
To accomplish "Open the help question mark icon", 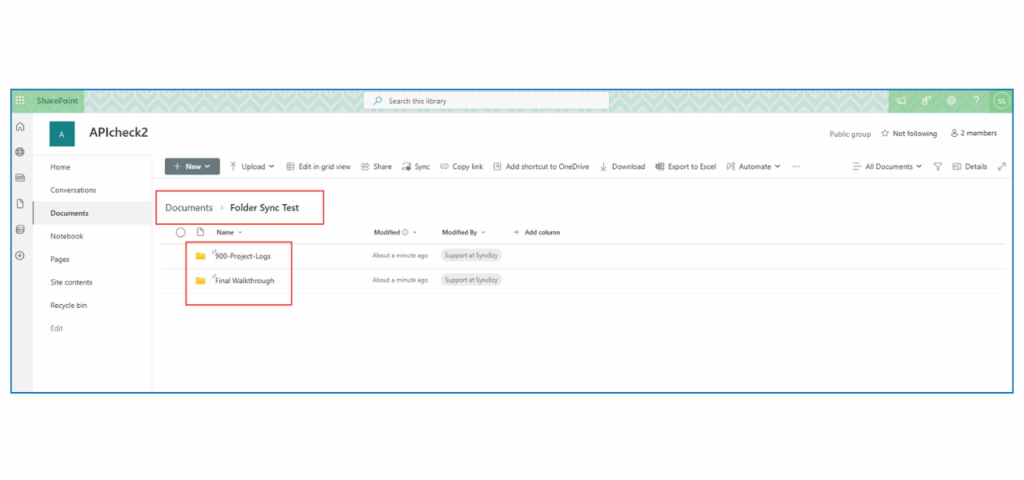I will (x=976, y=101).
